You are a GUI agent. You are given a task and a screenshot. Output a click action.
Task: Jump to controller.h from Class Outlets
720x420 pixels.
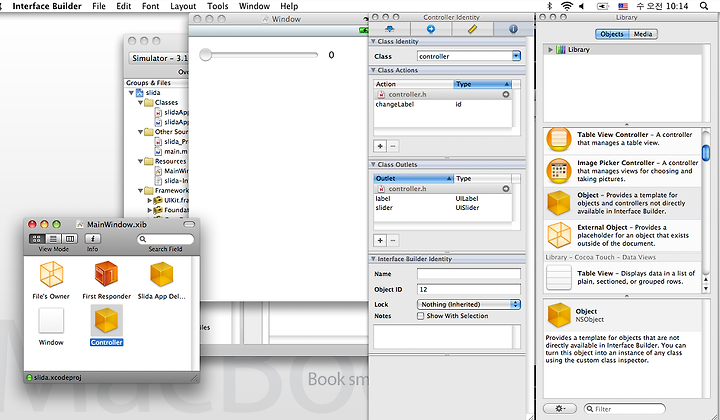[506, 189]
